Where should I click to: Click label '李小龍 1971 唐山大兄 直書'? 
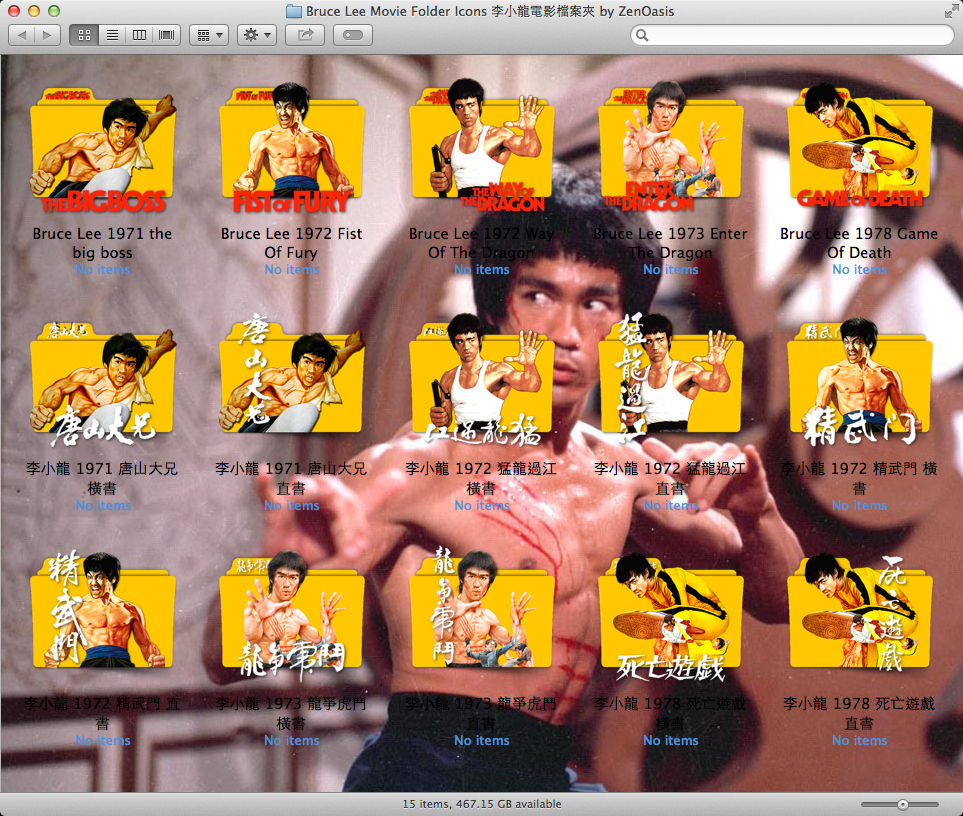[291, 478]
